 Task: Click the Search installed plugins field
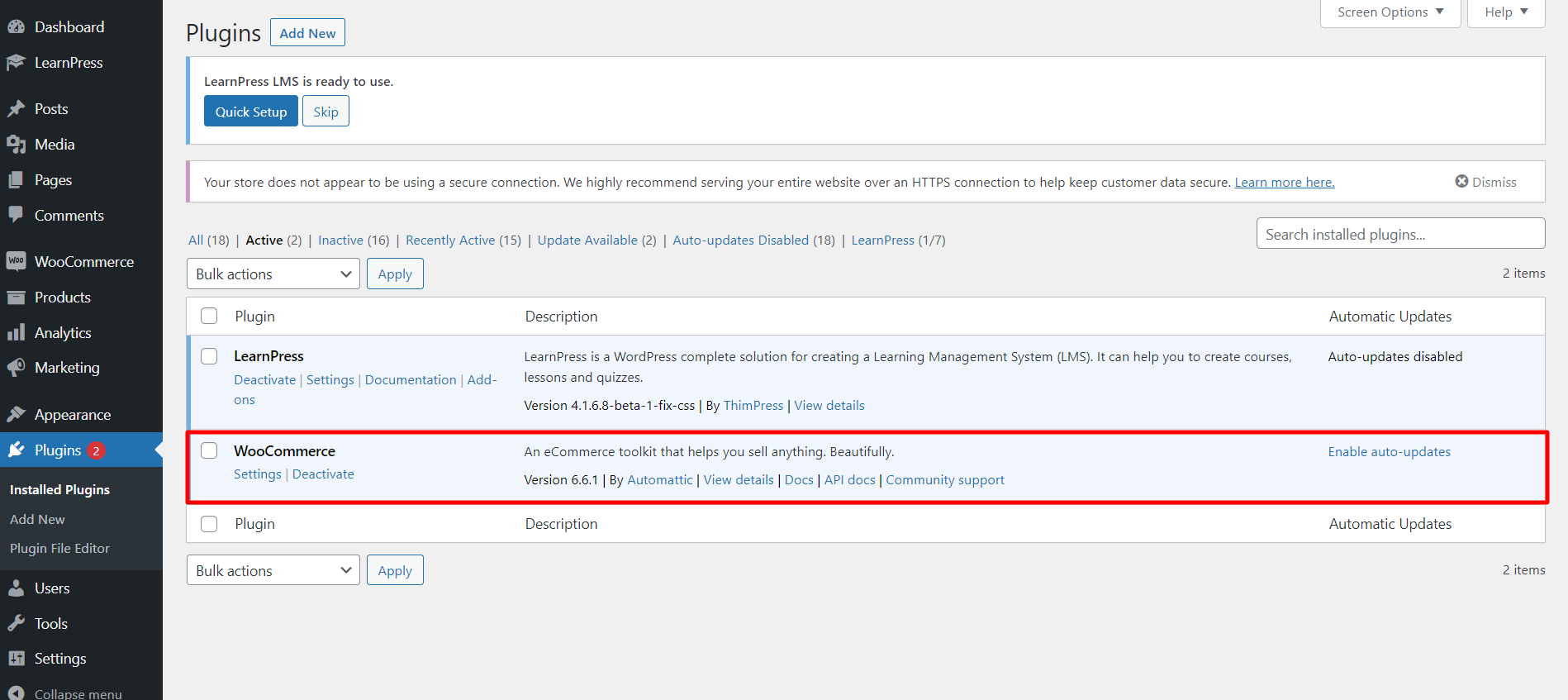click(x=1401, y=234)
